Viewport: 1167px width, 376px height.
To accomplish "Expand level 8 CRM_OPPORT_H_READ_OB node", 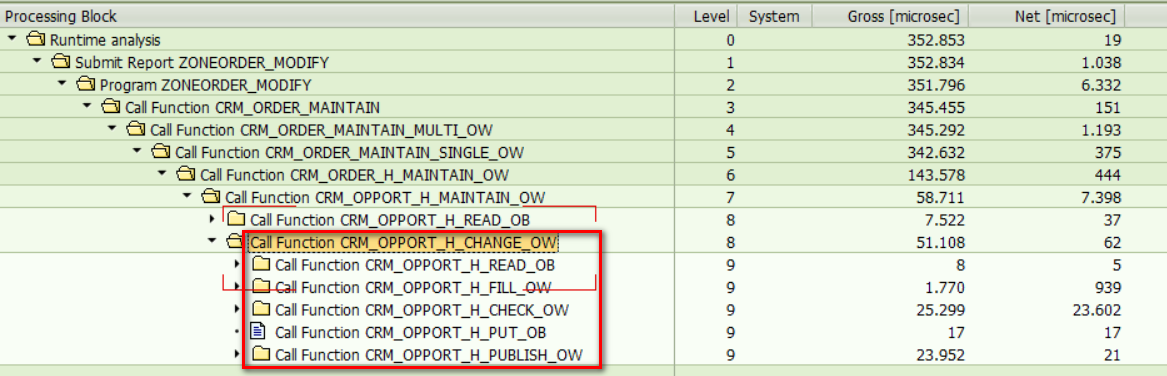I will tap(212, 219).
